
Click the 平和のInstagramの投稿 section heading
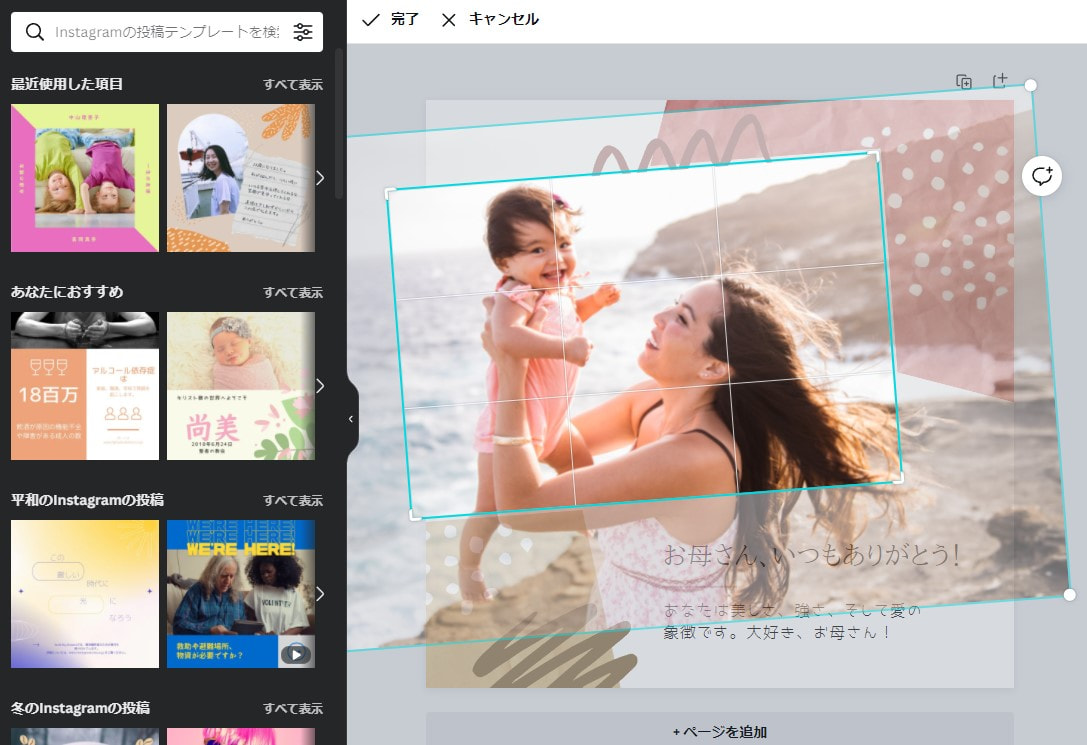[87, 500]
